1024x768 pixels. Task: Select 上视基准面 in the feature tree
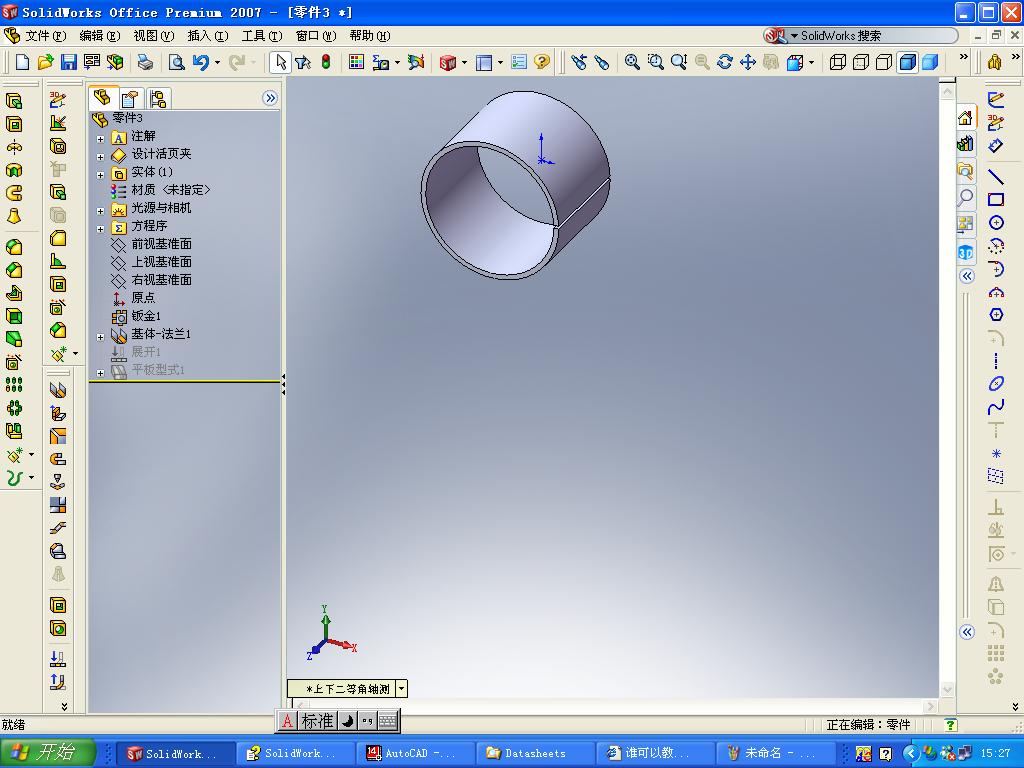[161, 261]
